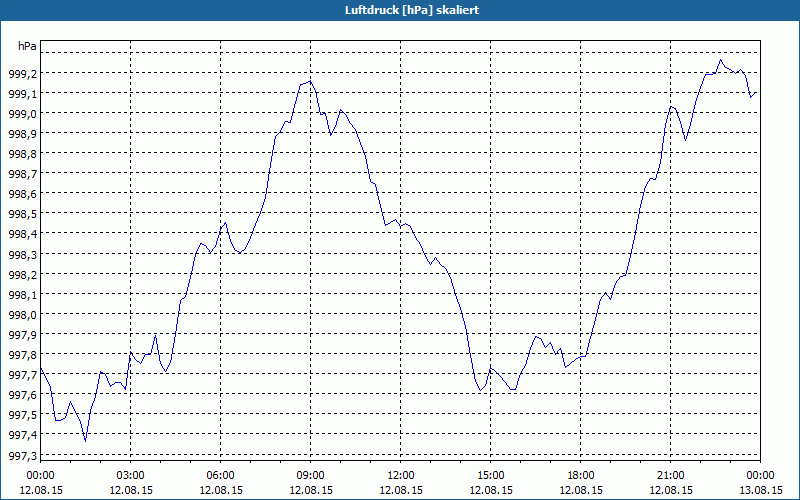Click the 18:00 time label
This screenshot has height=500, width=800.
pyautogui.click(x=581, y=476)
